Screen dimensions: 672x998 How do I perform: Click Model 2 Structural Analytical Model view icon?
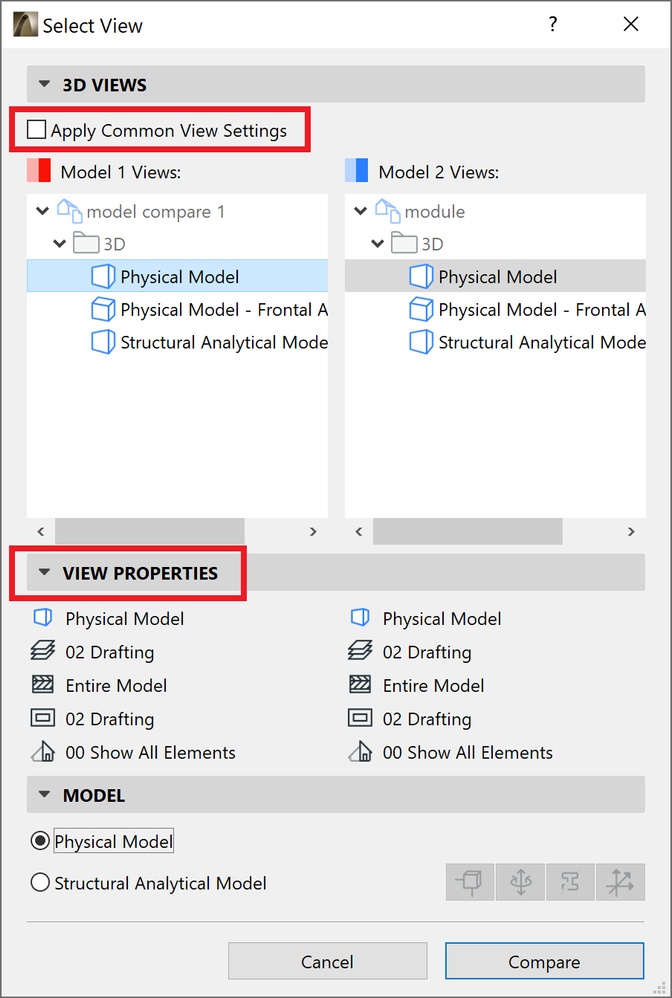[x=421, y=342]
